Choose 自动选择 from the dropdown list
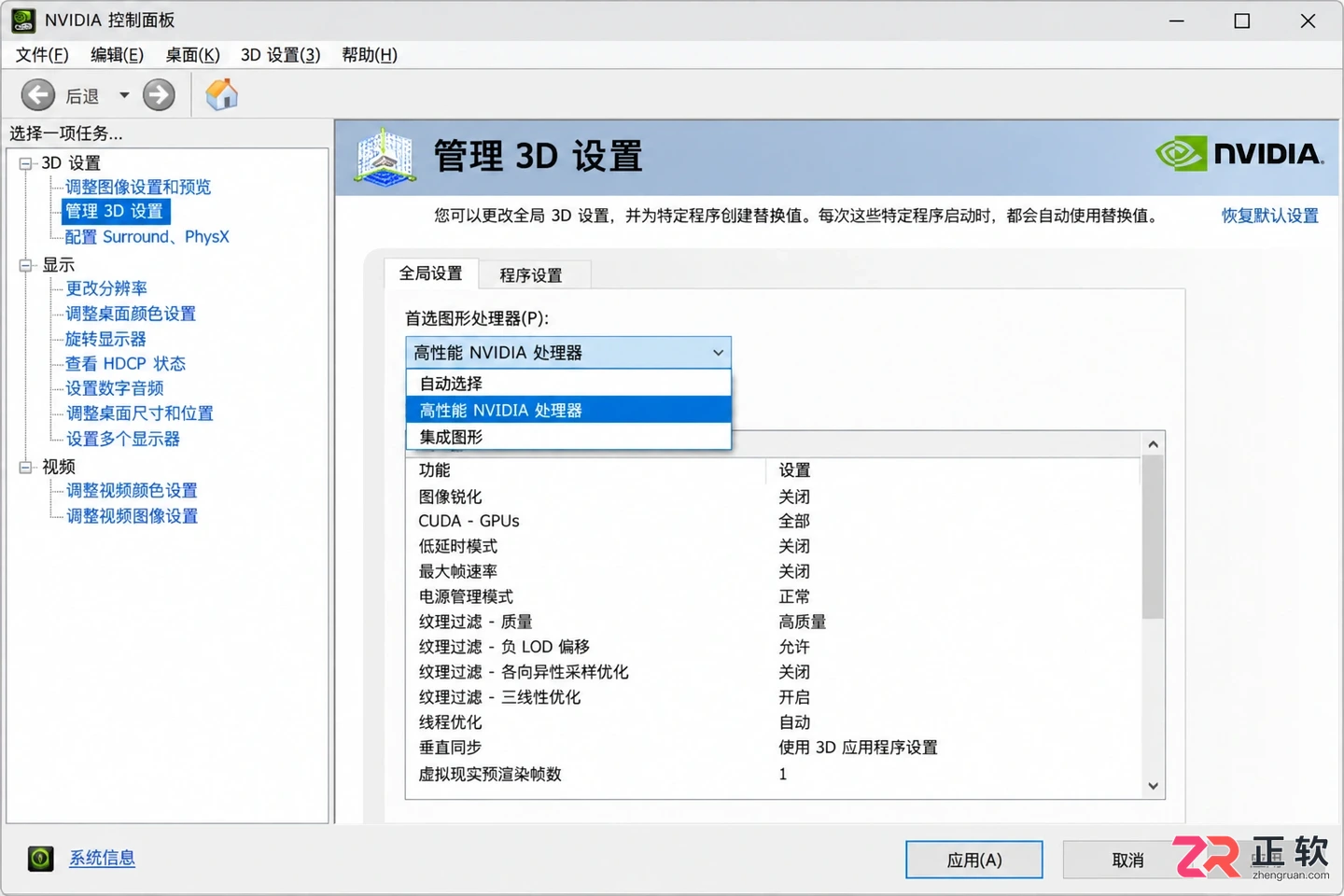The height and width of the screenshot is (896, 1344). click(x=568, y=384)
